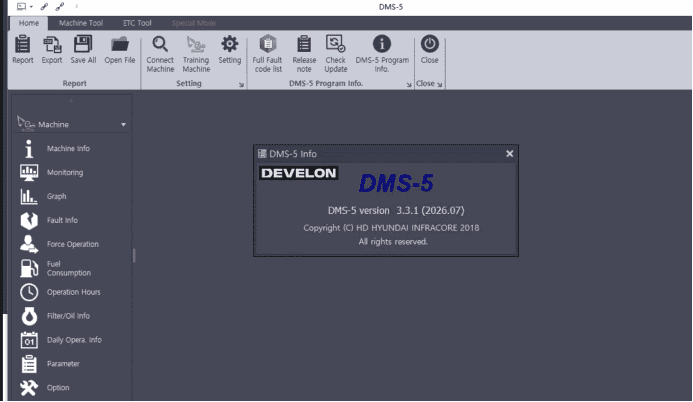
Task: Select the Special Mode tab
Action: coord(194,23)
